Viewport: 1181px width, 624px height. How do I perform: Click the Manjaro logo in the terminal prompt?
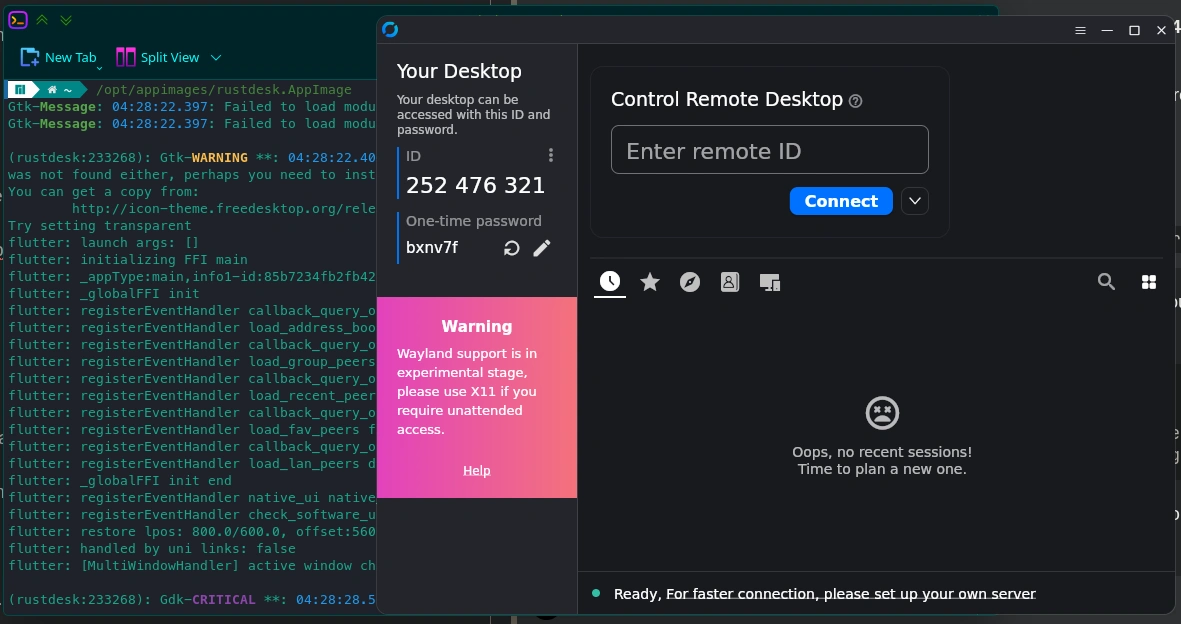pos(20,90)
